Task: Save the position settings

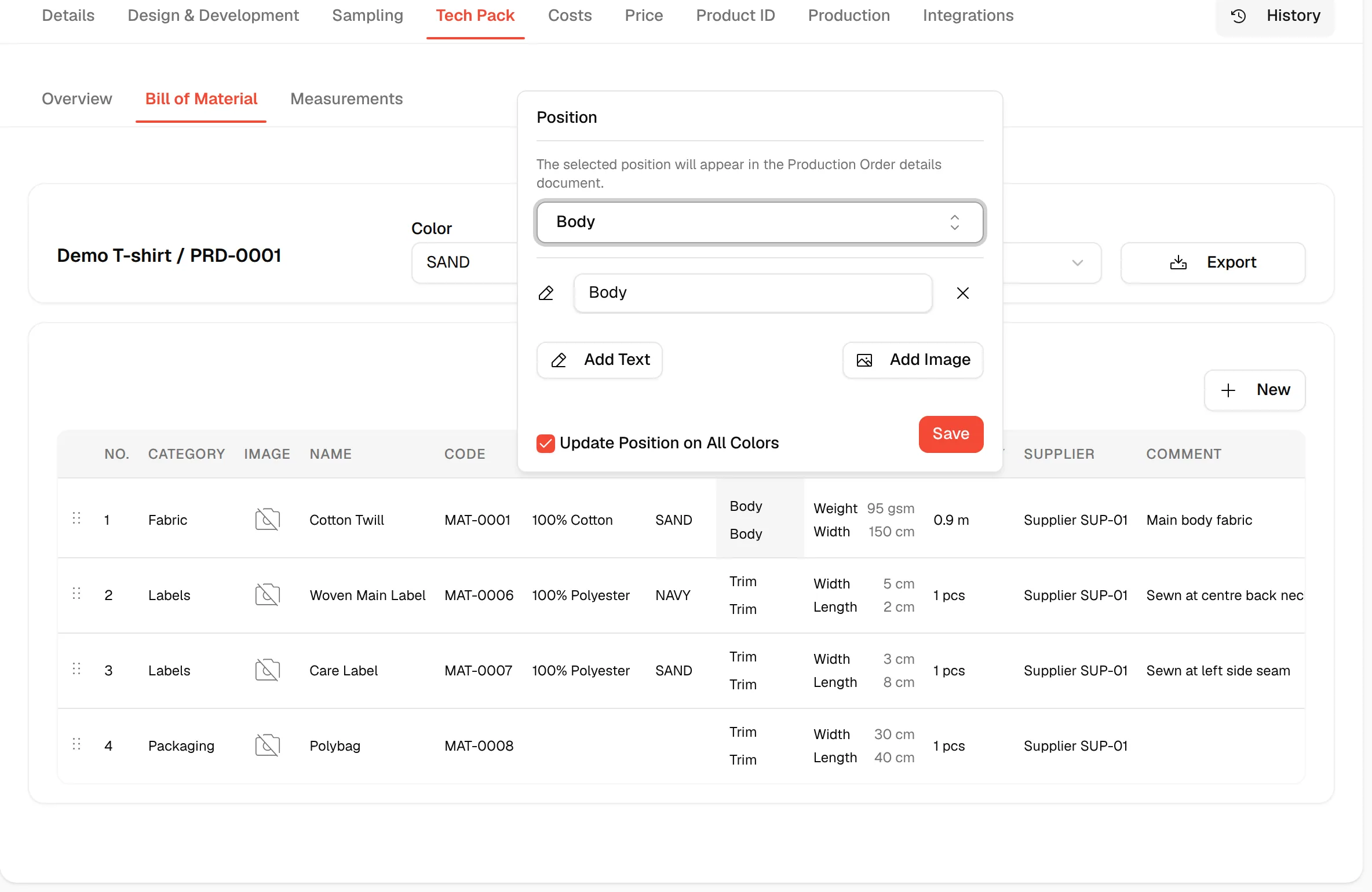Action: [x=951, y=434]
